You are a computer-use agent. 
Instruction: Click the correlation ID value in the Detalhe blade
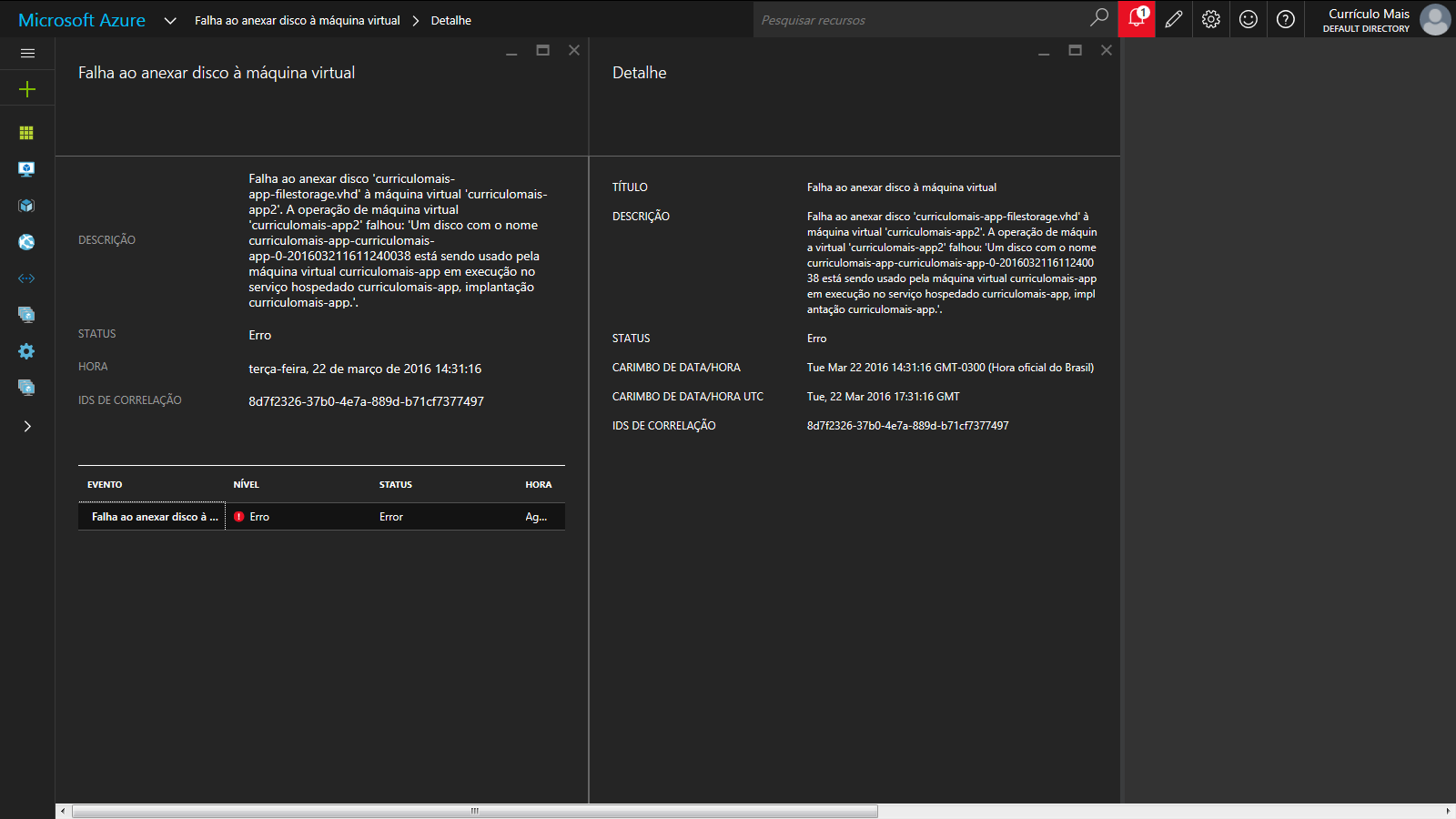click(908, 426)
